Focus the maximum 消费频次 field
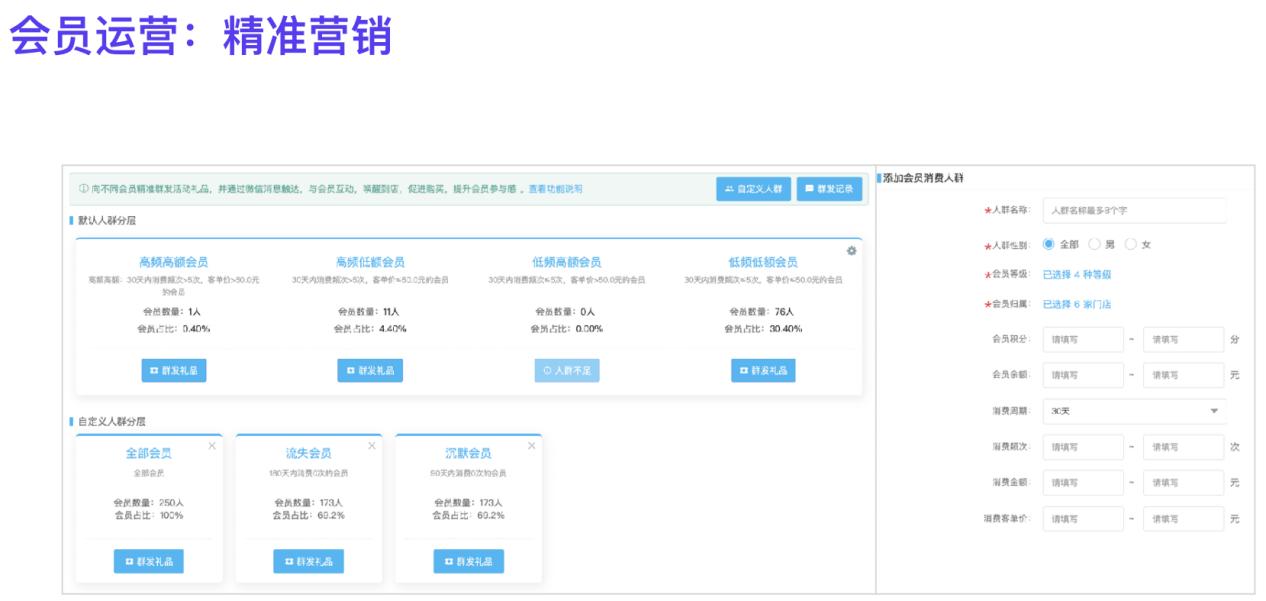The height and width of the screenshot is (601, 1266). (x=1184, y=447)
